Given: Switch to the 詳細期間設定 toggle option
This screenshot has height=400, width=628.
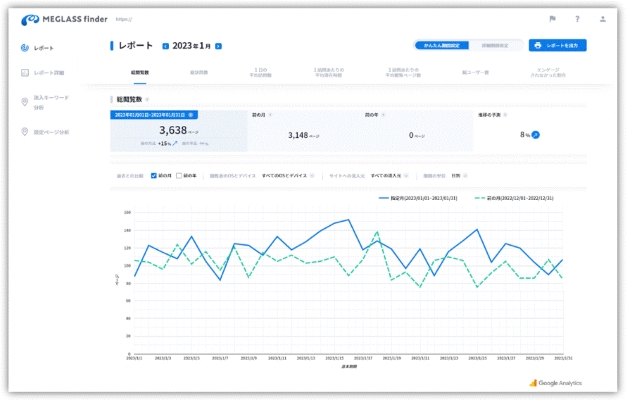Looking at the screenshot, I should [x=495, y=46].
